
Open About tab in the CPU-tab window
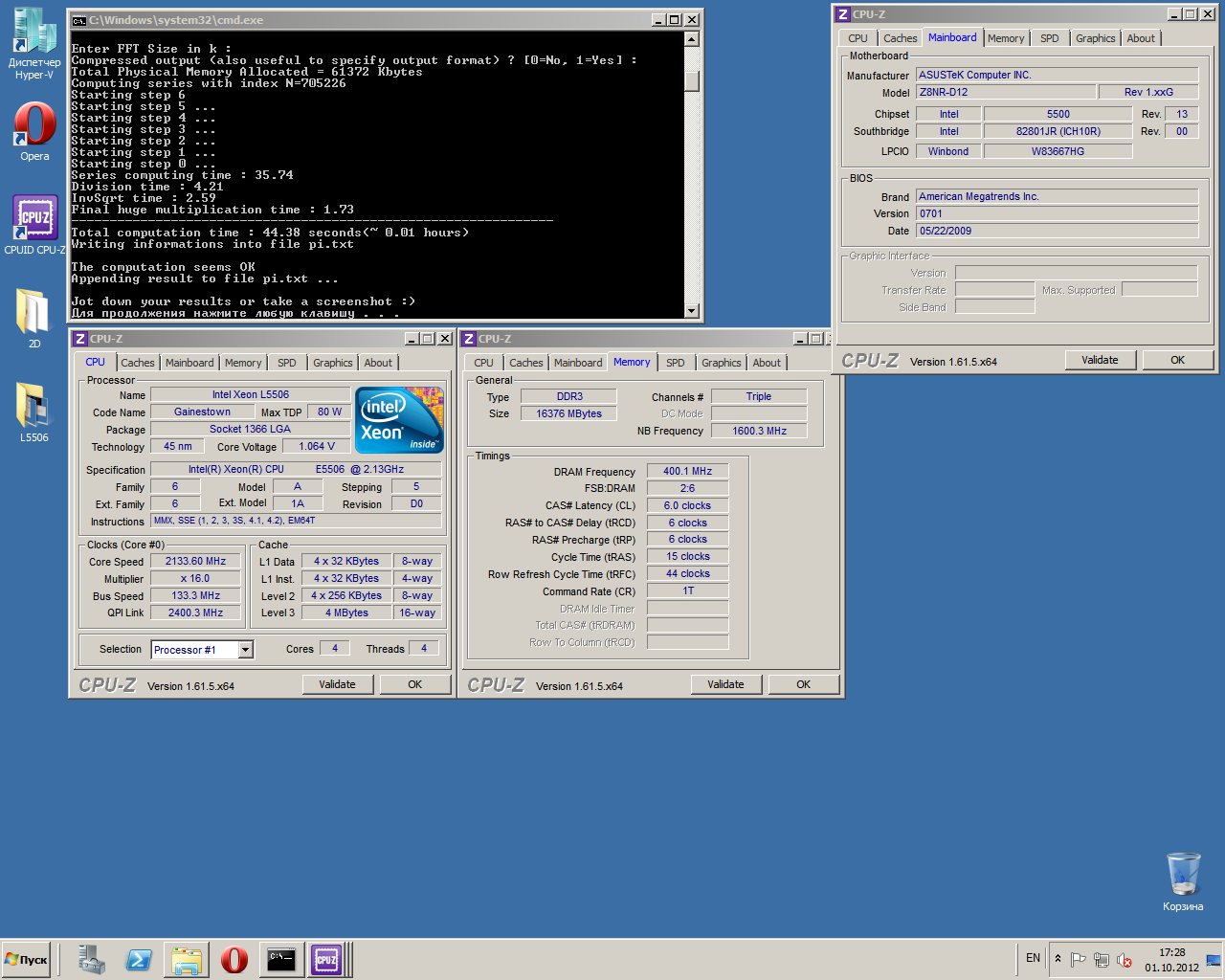[378, 363]
